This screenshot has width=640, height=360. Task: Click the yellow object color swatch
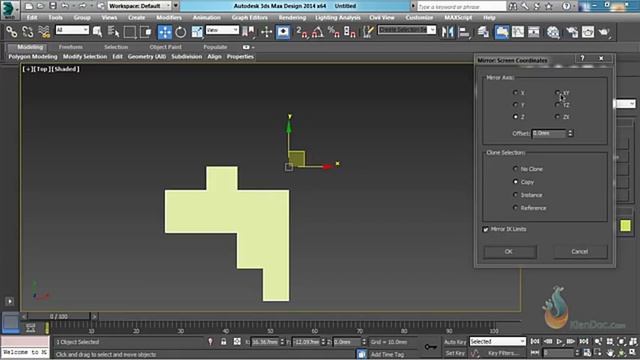(x=625, y=226)
